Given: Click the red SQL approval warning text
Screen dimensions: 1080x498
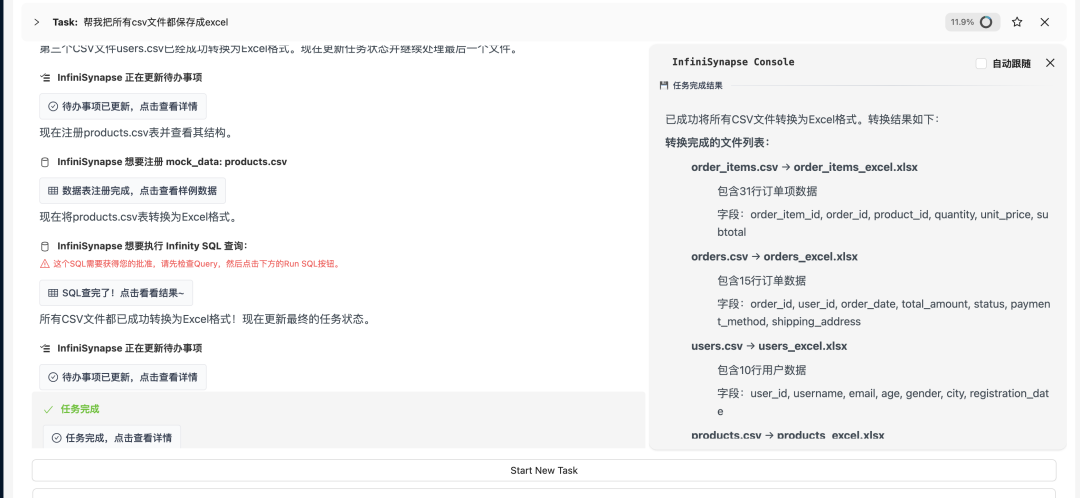Looking at the screenshot, I should coord(196,264).
